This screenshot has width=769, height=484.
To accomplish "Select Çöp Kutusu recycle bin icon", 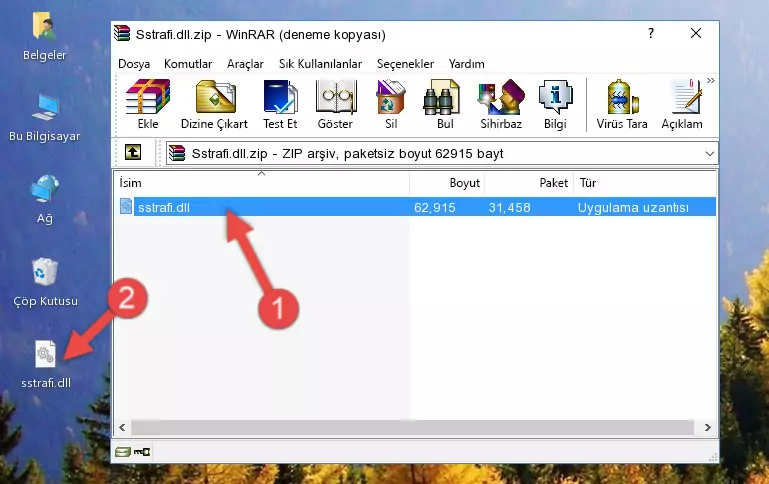I will 45,282.
